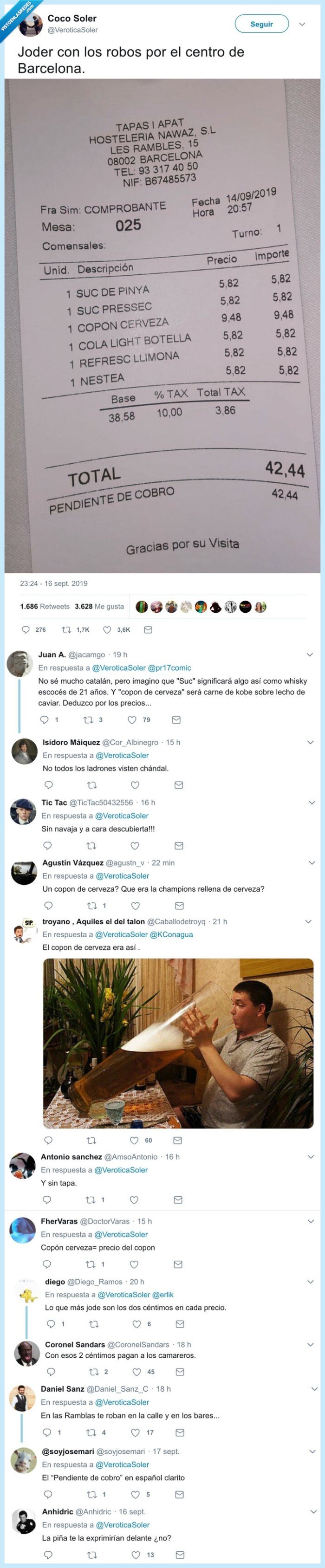Like Juan A.'s reply with 79 likes

(x=132, y=719)
